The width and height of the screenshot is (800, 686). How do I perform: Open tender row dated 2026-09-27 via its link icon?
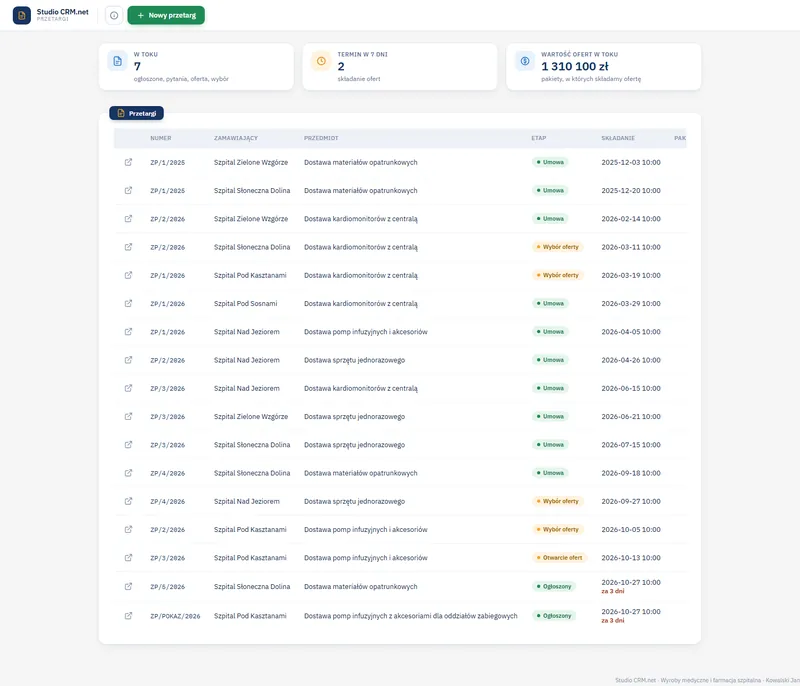(128, 501)
